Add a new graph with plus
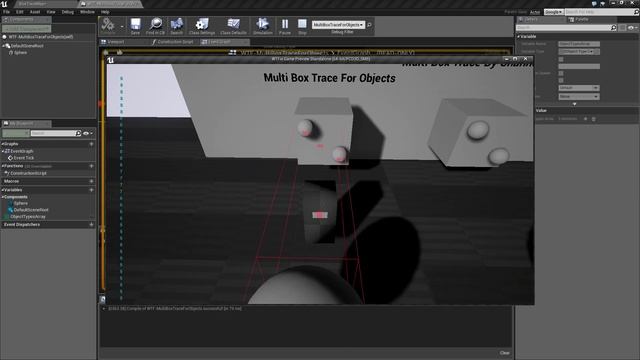The height and width of the screenshot is (360, 640). click(91, 144)
